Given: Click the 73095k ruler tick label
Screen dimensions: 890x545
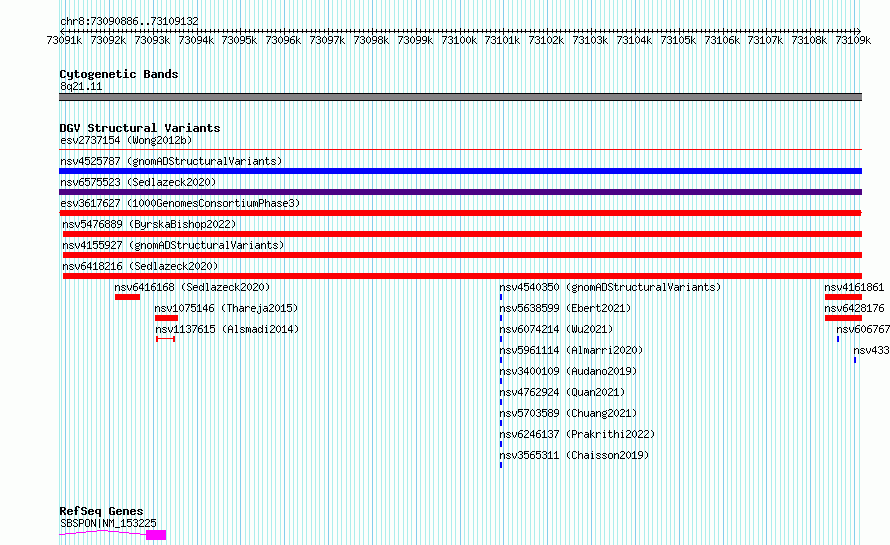Looking at the screenshot, I should click(239, 40).
